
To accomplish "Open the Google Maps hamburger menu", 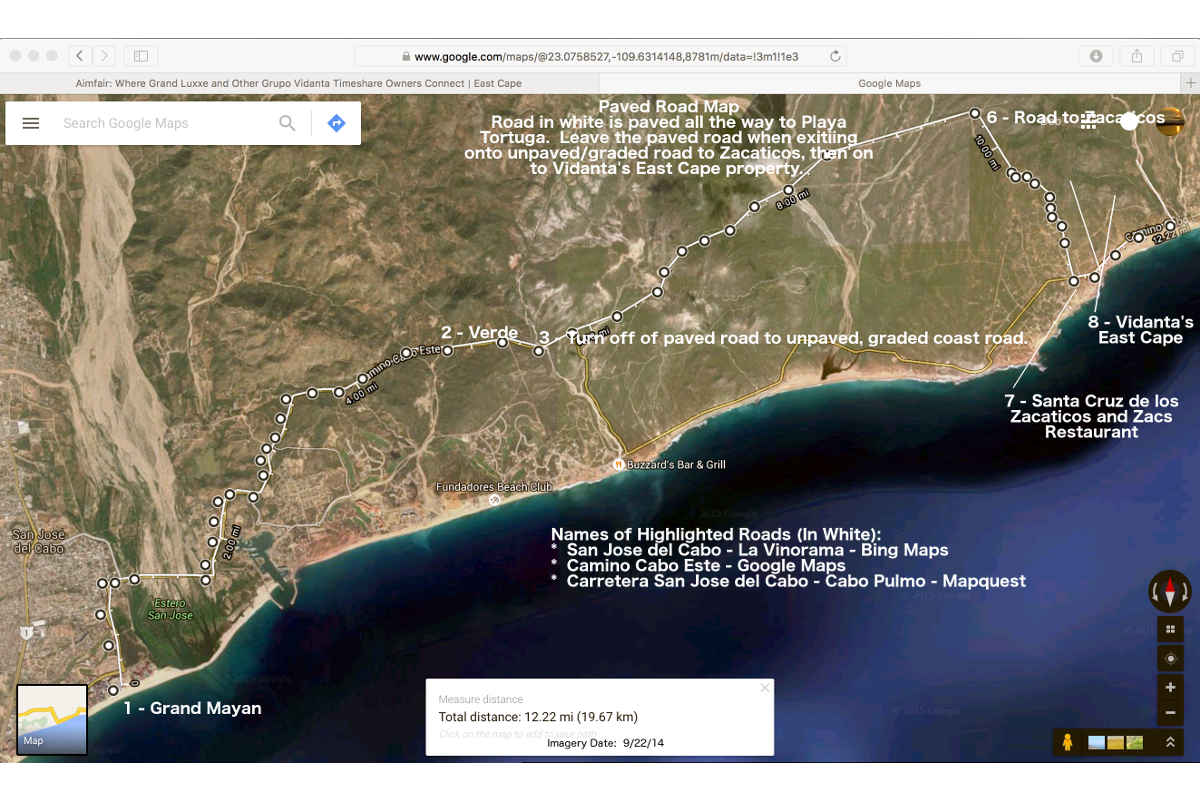I will [31, 123].
